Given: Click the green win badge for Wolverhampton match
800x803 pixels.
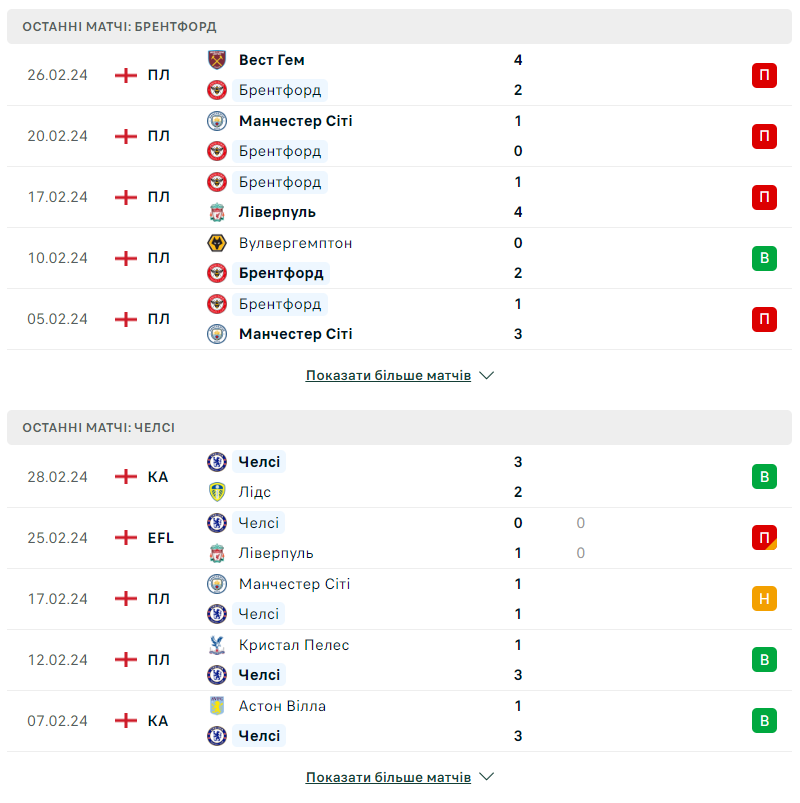Looking at the screenshot, I should 764,258.
